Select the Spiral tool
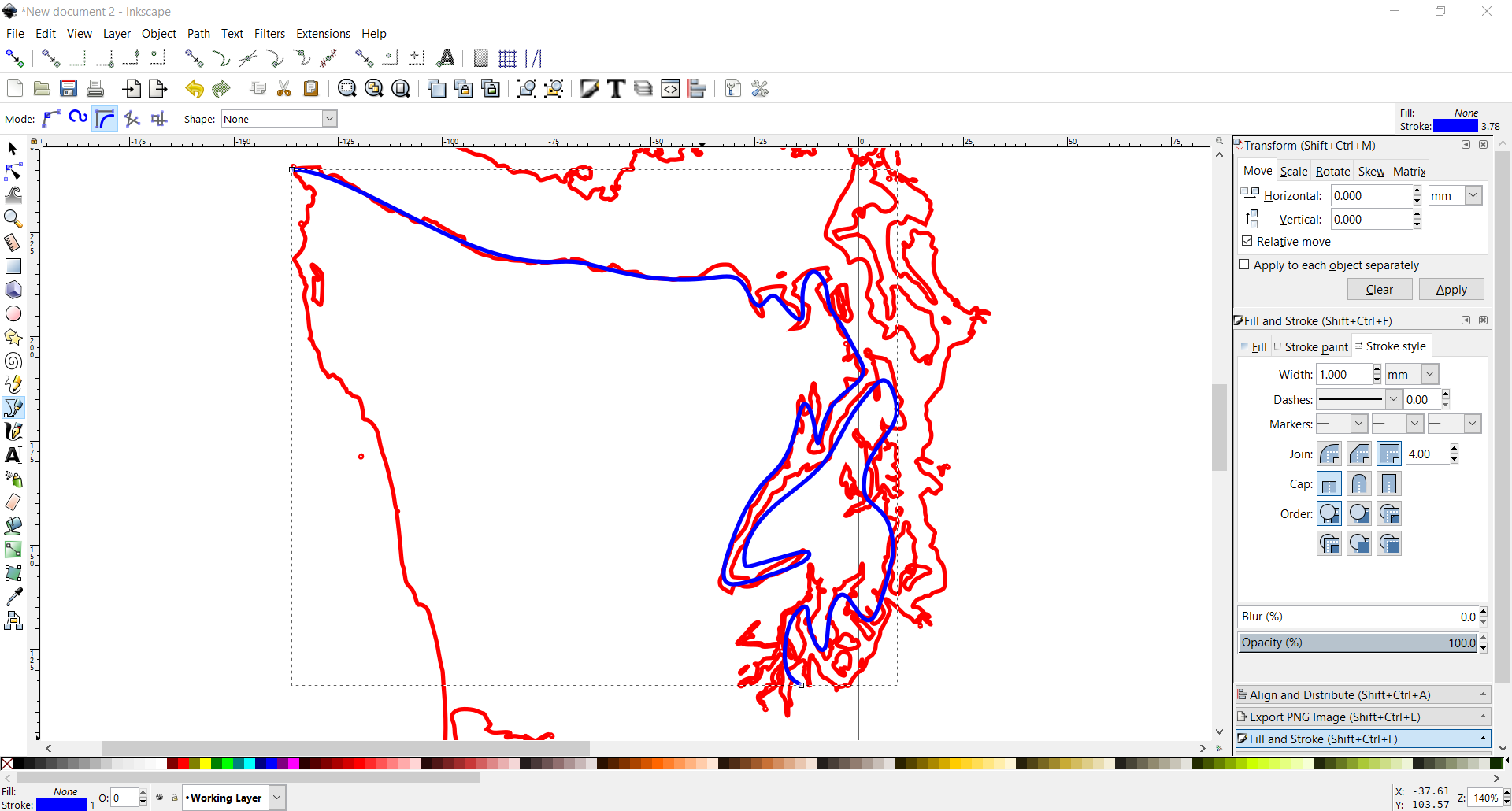This screenshot has height=811, width=1512. pyautogui.click(x=13, y=361)
